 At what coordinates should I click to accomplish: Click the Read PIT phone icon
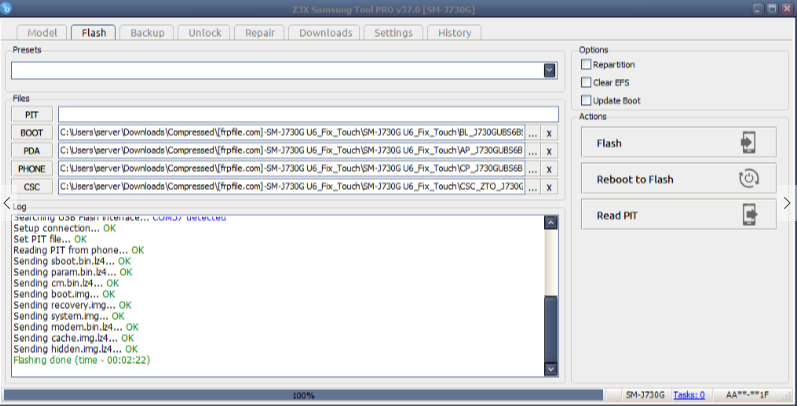[x=750, y=214]
